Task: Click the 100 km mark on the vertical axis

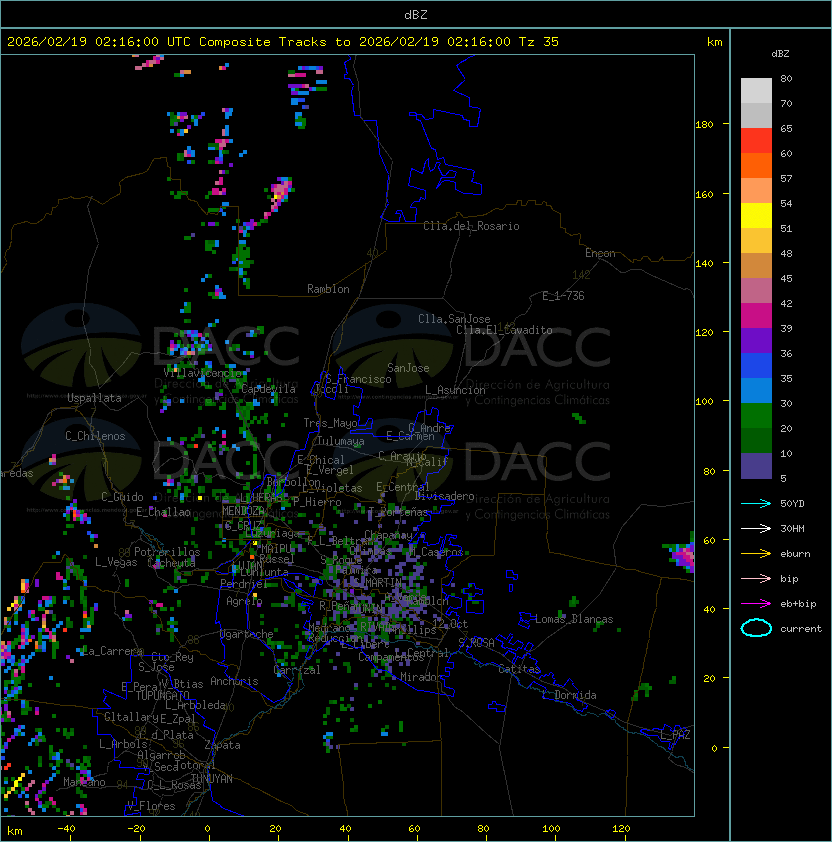Action: (x=704, y=402)
